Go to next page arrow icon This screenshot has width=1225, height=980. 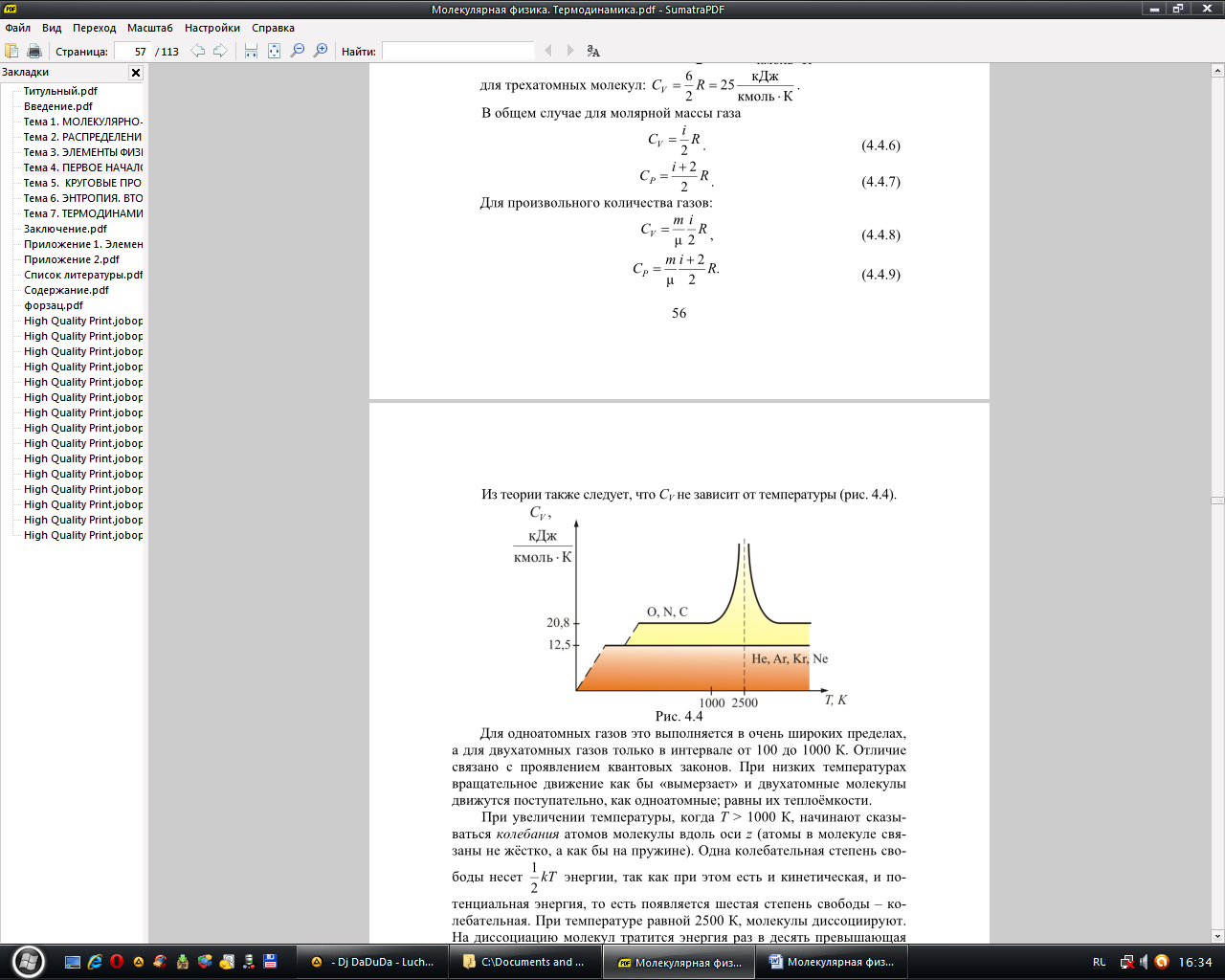[x=220, y=51]
